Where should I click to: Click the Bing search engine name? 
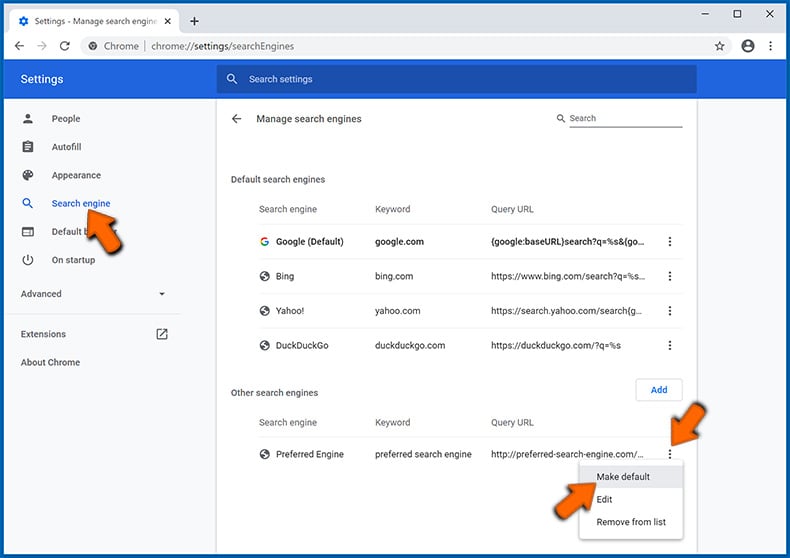(285, 276)
